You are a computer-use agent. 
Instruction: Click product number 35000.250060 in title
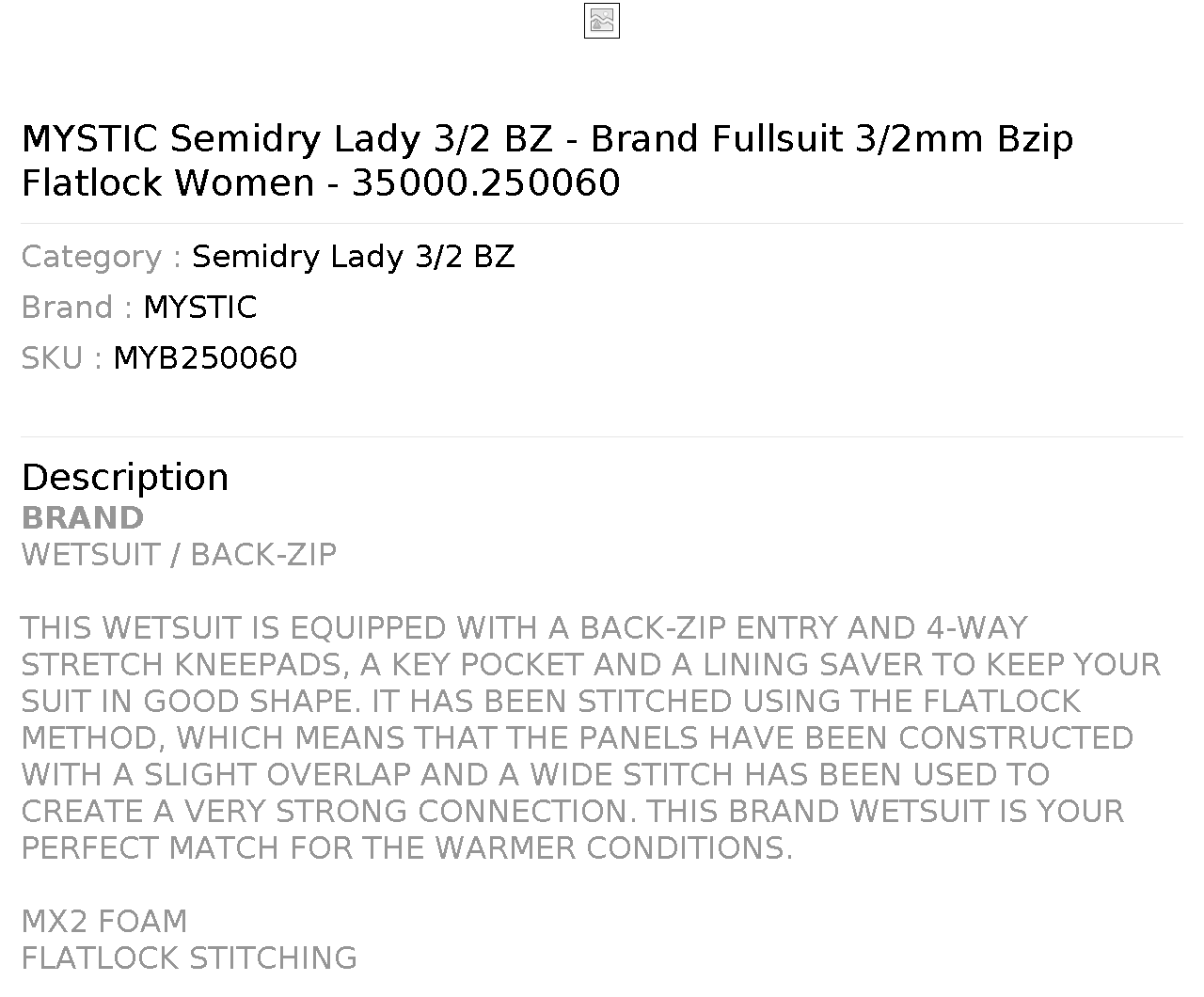tap(486, 182)
